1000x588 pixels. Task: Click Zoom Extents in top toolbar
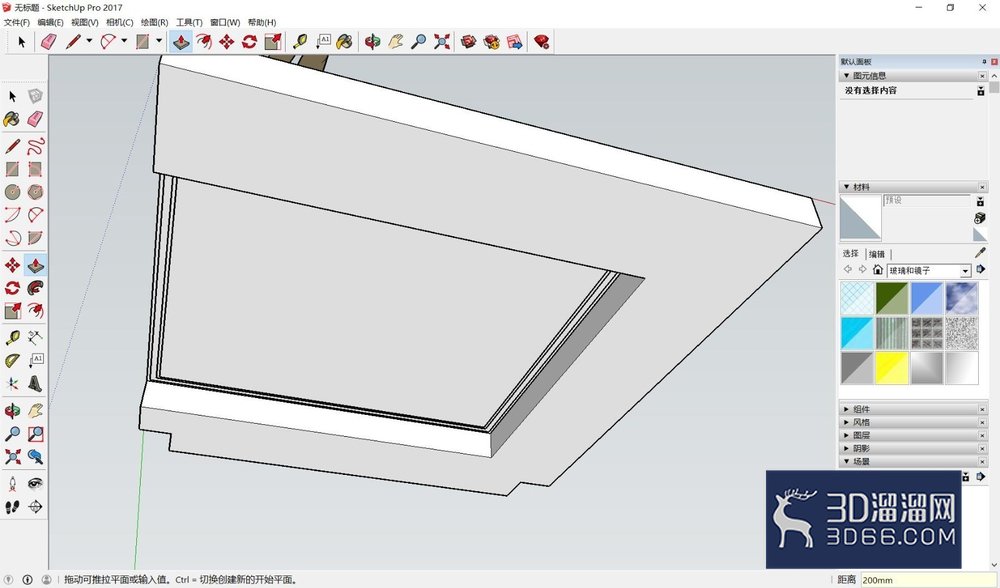pyautogui.click(x=441, y=42)
